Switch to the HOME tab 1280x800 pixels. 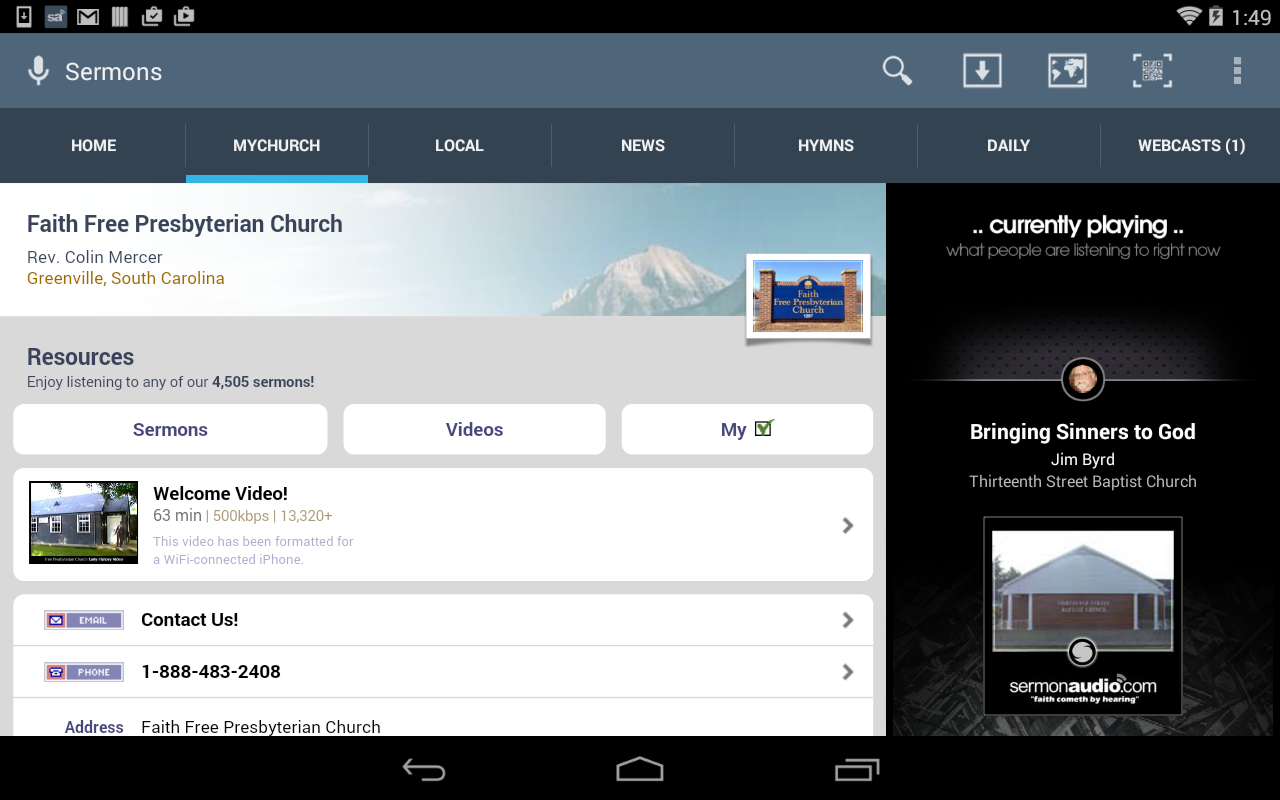(94, 146)
